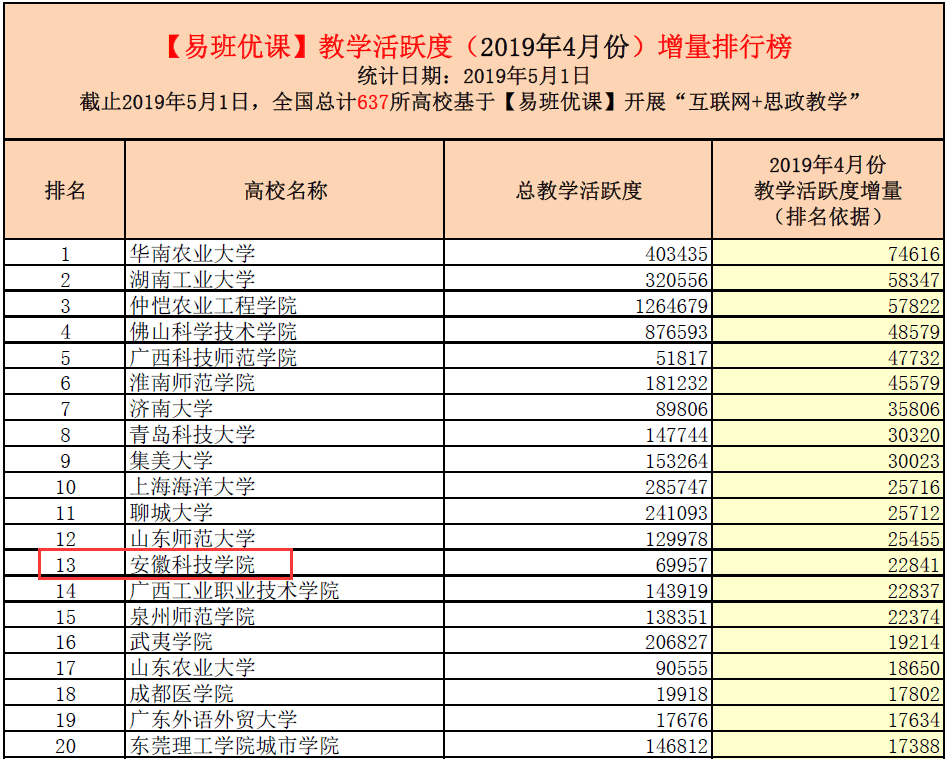Select total activity value 1264679
This screenshot has height=759, width=947.
click(671, 306)
